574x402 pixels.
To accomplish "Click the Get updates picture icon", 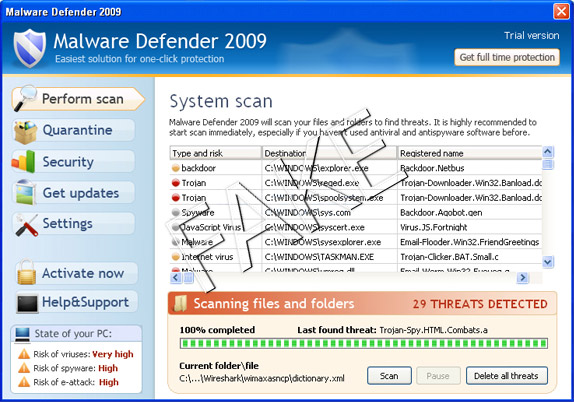I will 25,192.
